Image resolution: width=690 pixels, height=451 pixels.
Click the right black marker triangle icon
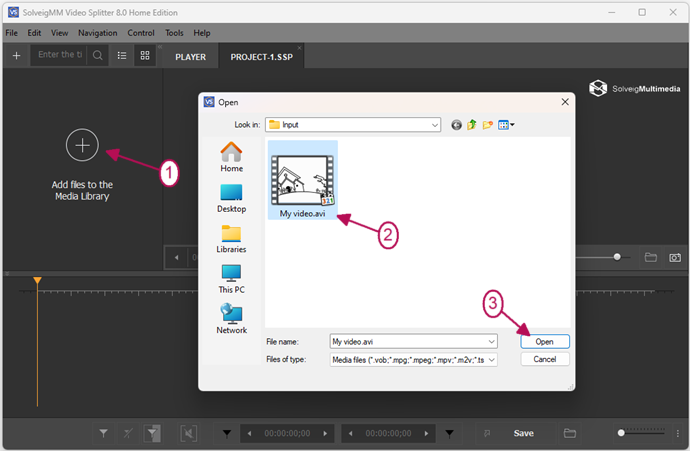pyautogui.click(x=449, y=434)
